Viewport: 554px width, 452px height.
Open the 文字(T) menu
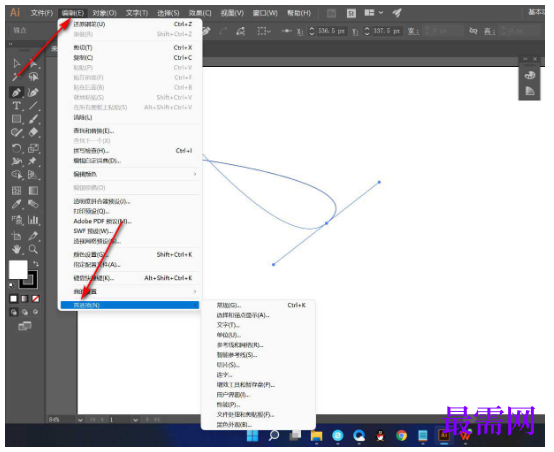137,13
